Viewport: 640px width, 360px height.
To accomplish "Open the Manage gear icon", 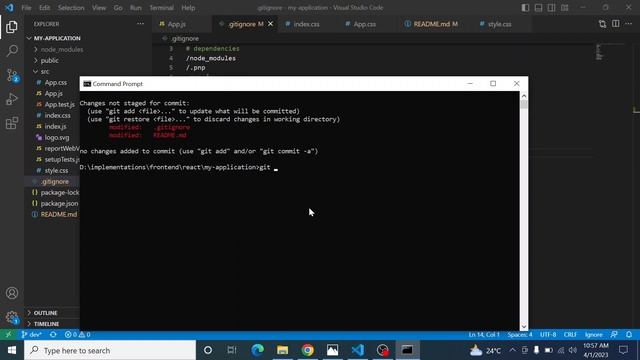I will [11, 317].
